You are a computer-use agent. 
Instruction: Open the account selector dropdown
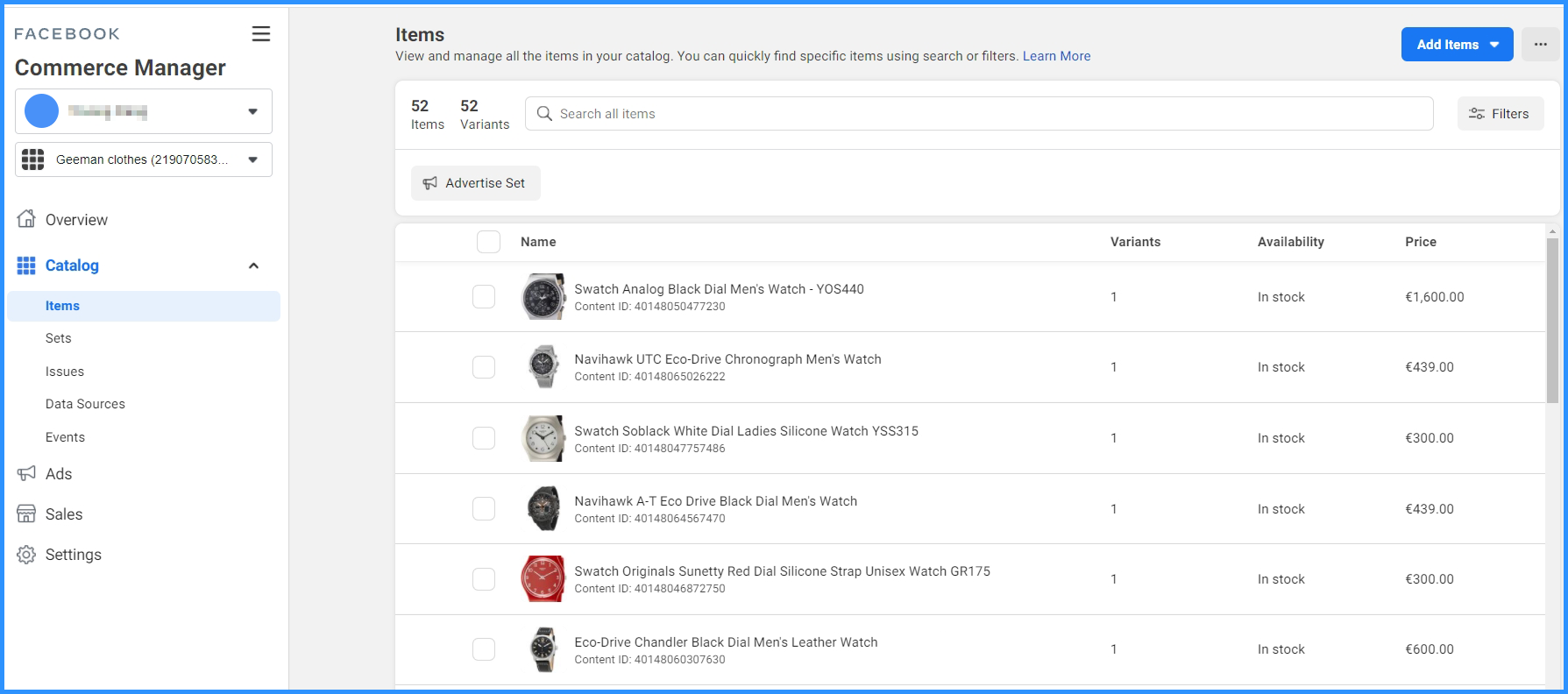144,111
